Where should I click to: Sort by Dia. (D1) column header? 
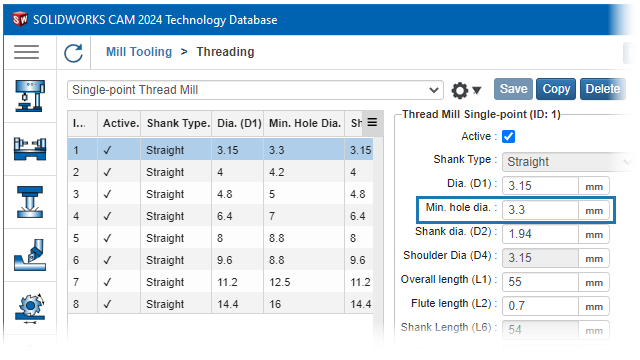[238, 123]
